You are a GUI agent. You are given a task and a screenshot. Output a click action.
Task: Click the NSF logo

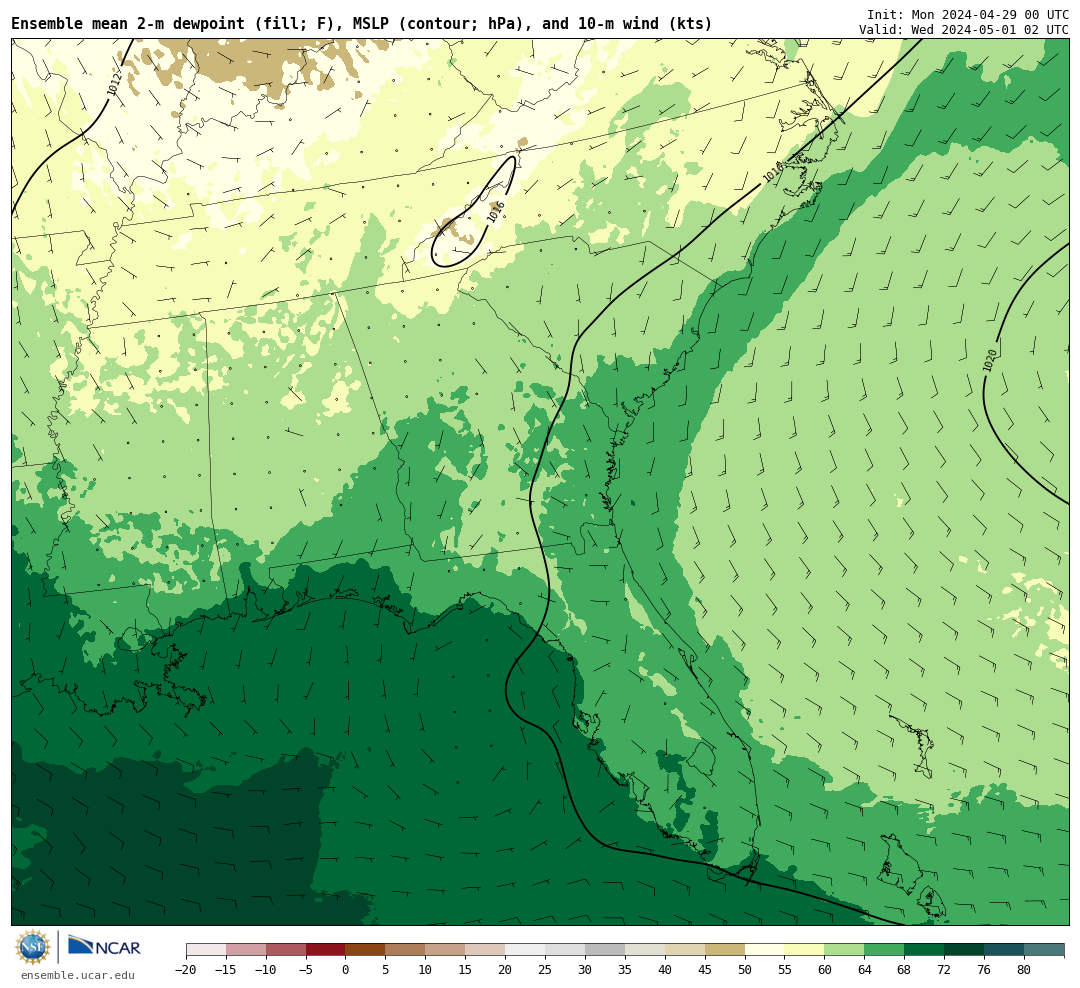[33, 947]
